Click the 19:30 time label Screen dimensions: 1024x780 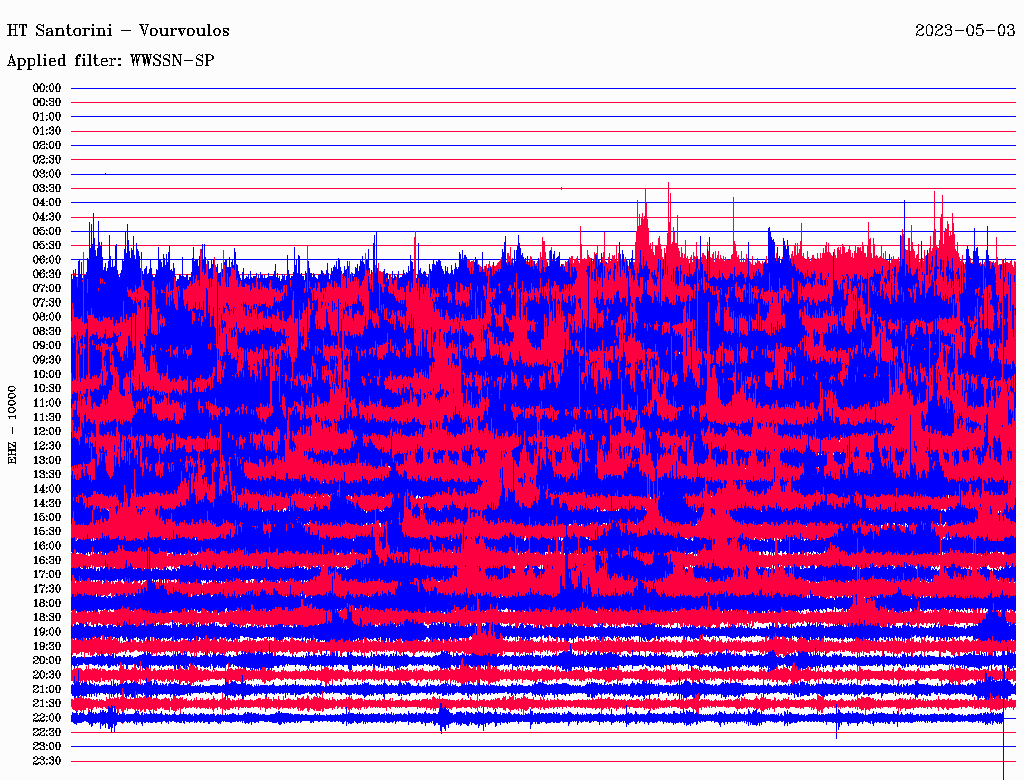pyautogui.click(x=47, y=646)
